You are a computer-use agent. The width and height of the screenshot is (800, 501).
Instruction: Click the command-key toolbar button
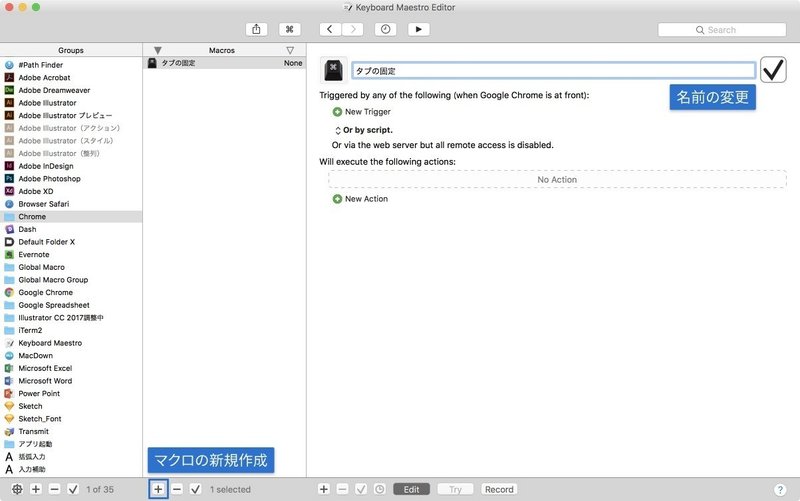tap(289, 29)
